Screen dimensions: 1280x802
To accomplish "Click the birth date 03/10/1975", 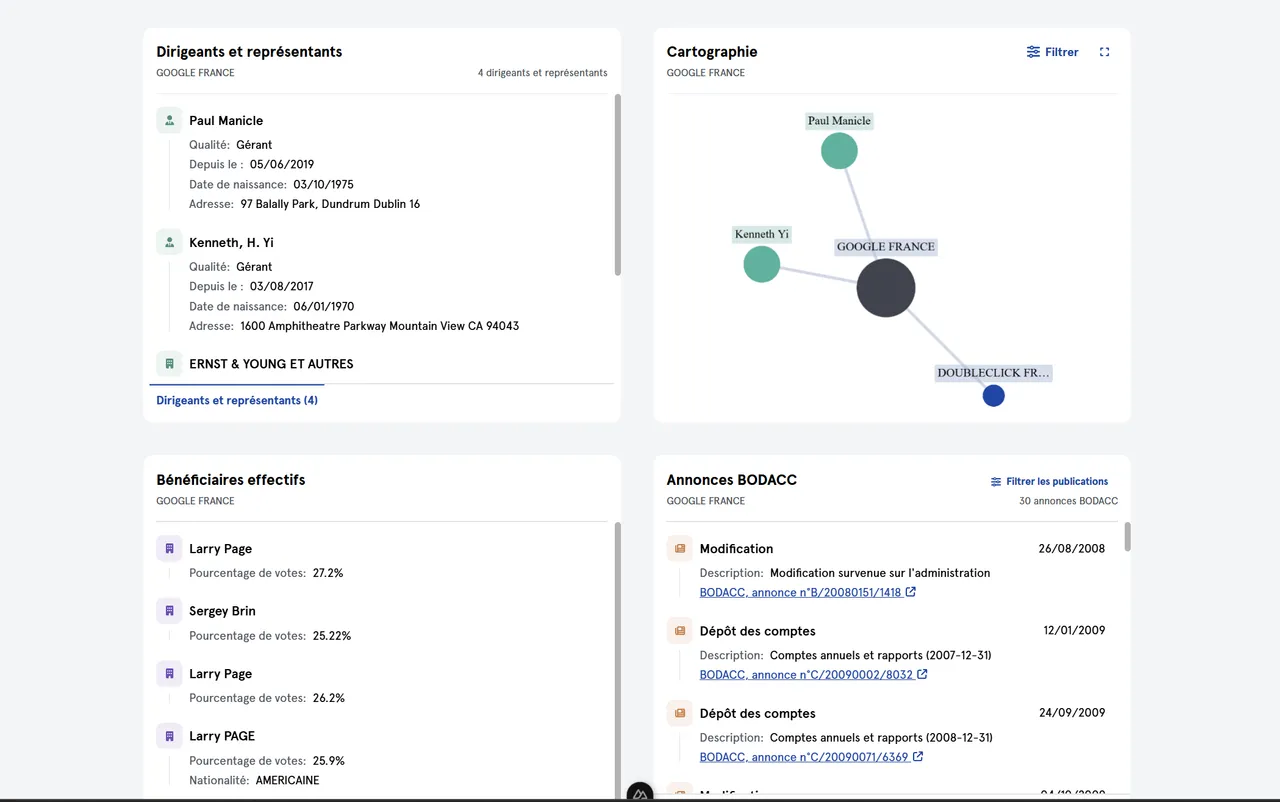I will coord(323,184).
